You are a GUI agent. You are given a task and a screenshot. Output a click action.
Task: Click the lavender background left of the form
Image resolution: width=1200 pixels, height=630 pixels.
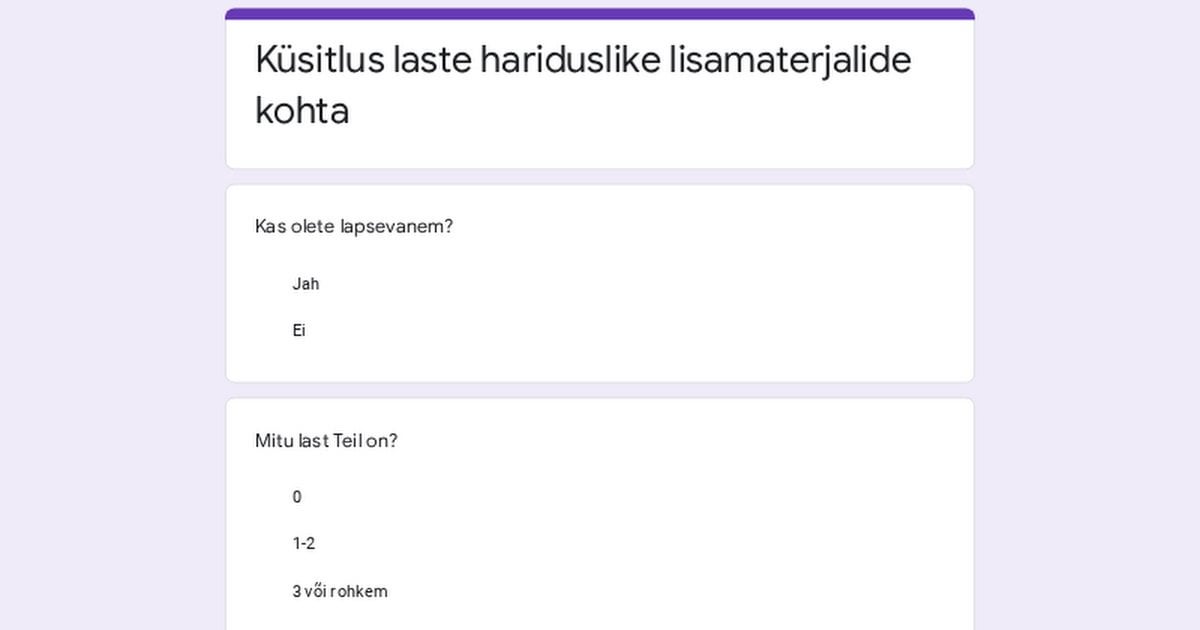[x=112, y=315]
